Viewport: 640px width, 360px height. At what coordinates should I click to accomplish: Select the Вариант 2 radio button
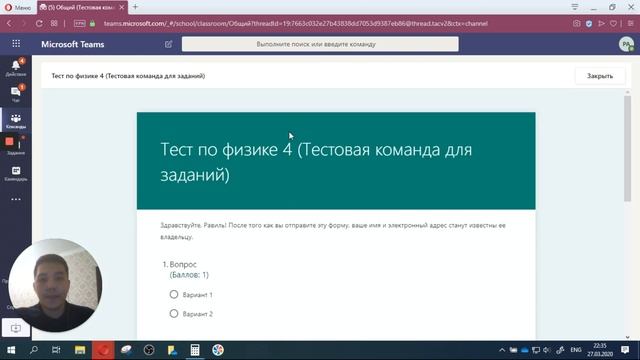point(174,313)
